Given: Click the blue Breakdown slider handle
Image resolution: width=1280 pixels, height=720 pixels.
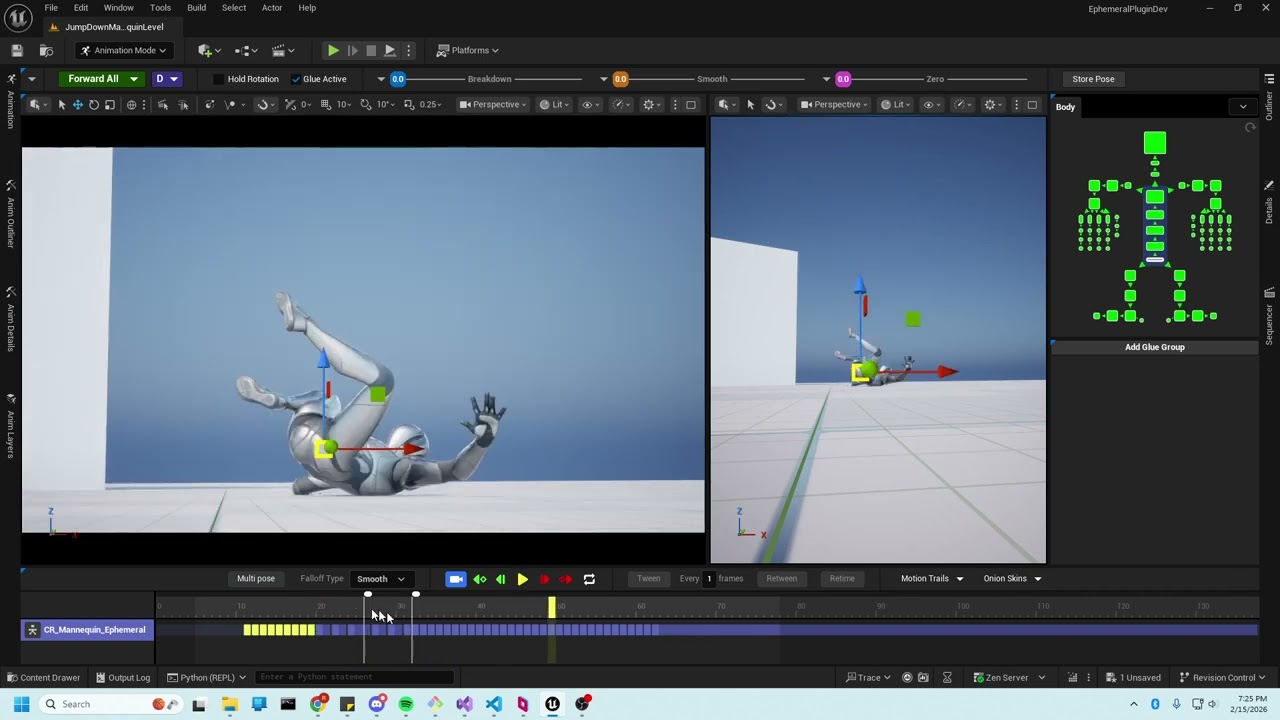Looking at the screenshot, I should pos(398,79).
